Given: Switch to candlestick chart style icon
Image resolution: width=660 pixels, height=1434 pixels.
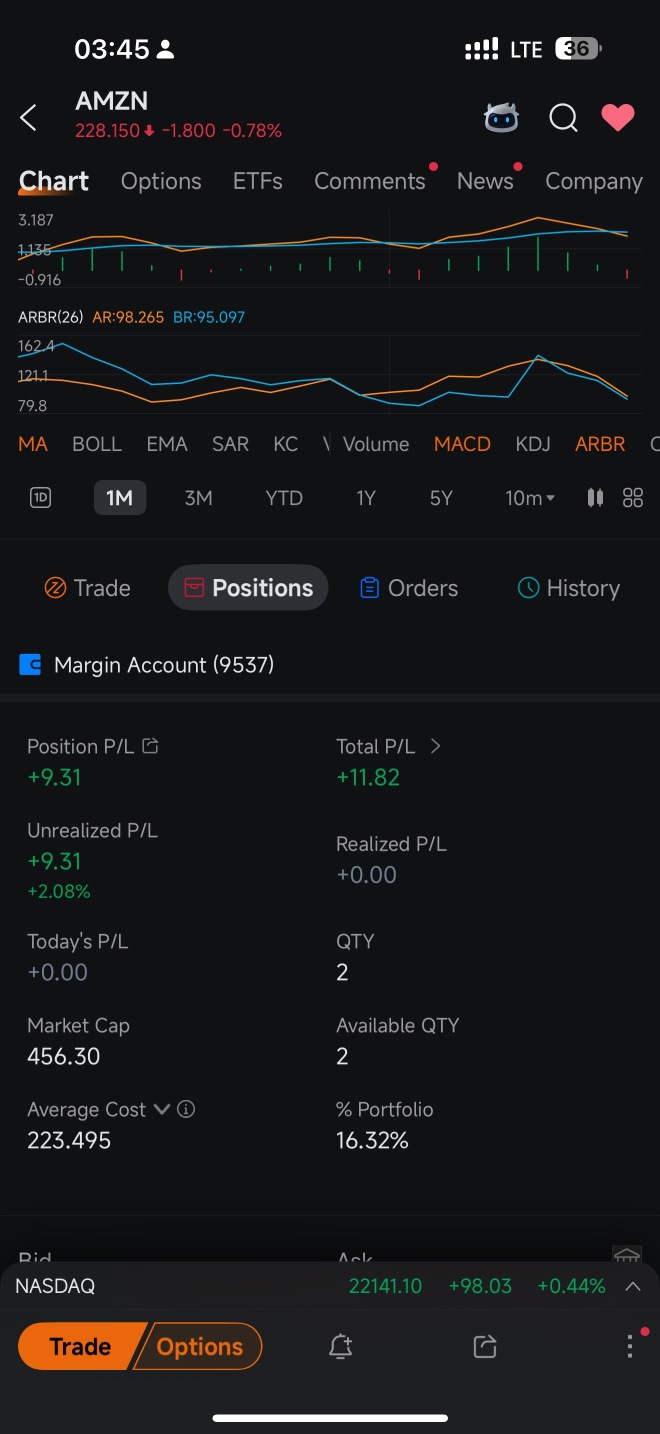Looking at the screenshot, I should (x=595, y=498).
